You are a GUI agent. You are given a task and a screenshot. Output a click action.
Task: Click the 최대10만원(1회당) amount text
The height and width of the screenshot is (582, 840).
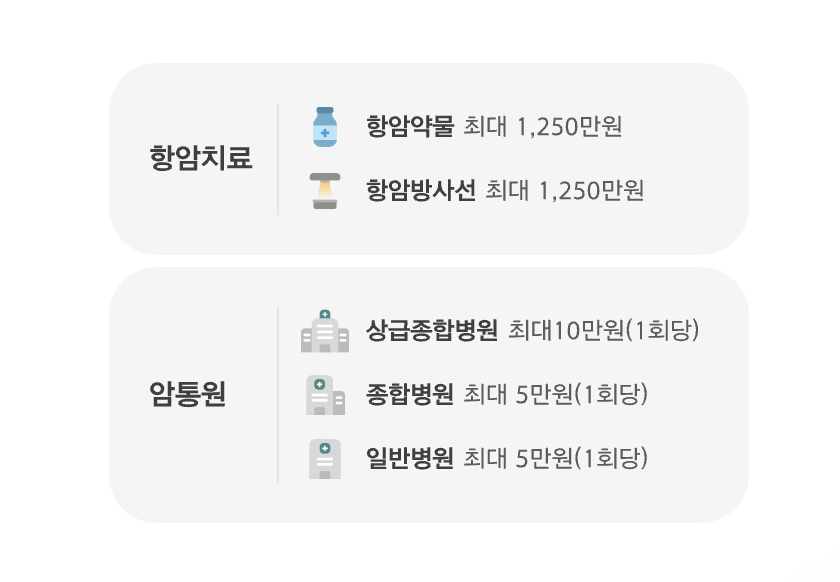604,330
